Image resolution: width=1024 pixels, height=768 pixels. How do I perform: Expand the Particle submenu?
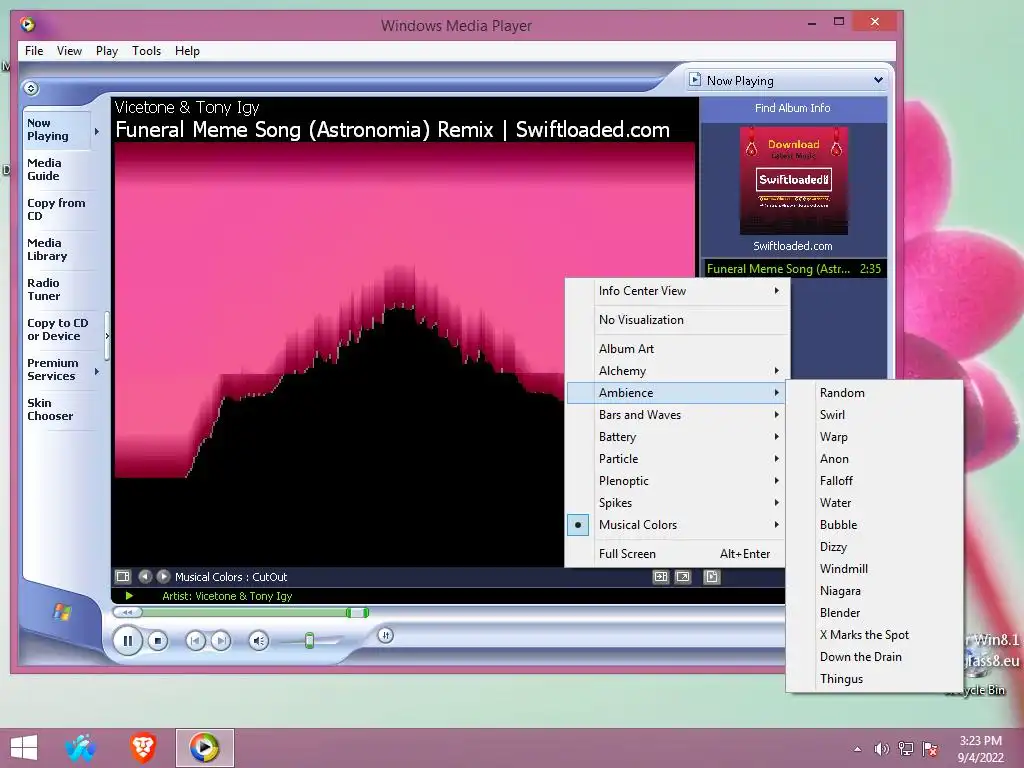click(x=678, y=458)
